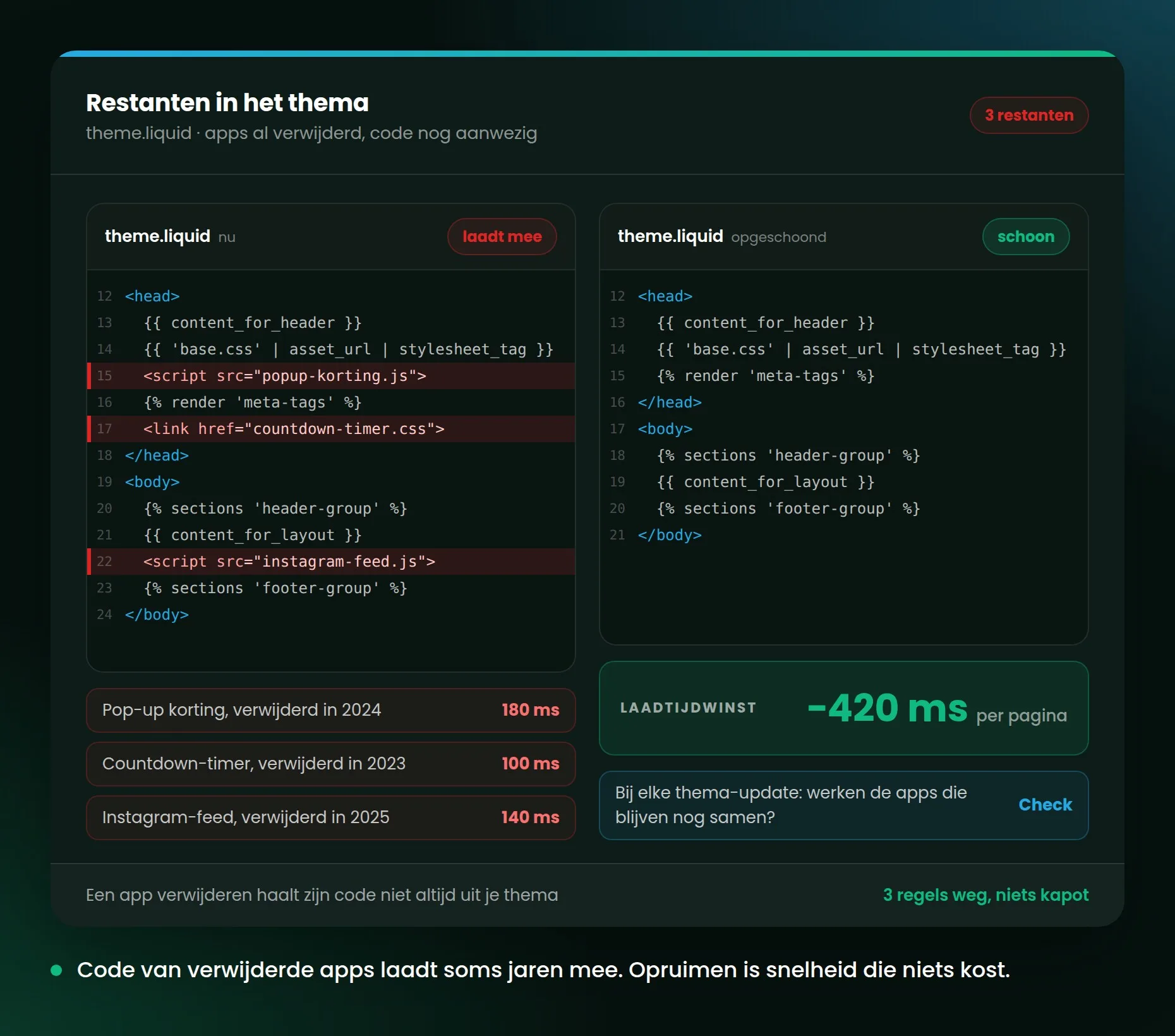Click the '-420 ms' load time figure
1175x1036 pixels.
887,708
